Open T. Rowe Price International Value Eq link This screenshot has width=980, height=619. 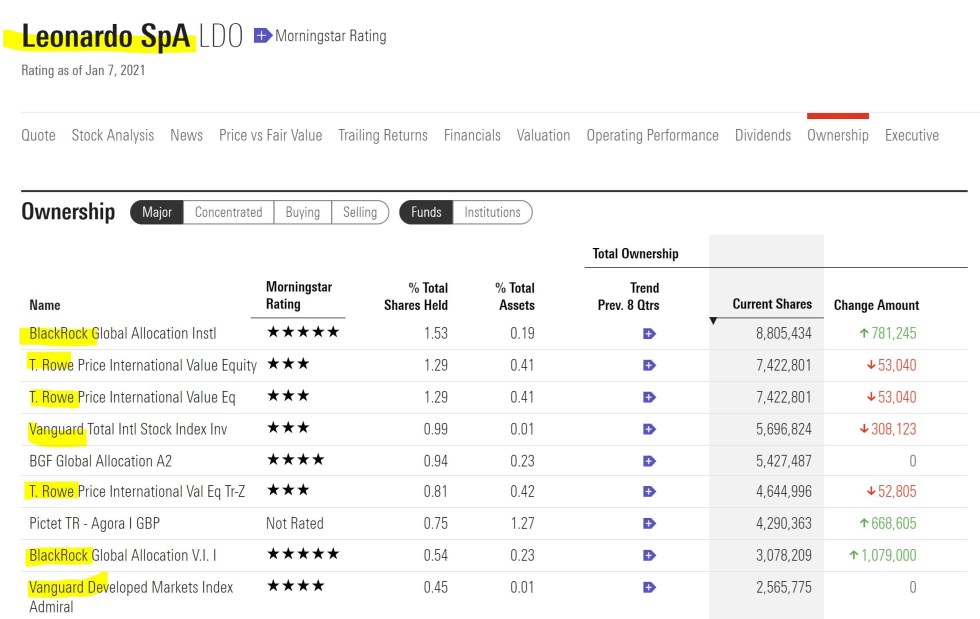[x=132, y=397]
